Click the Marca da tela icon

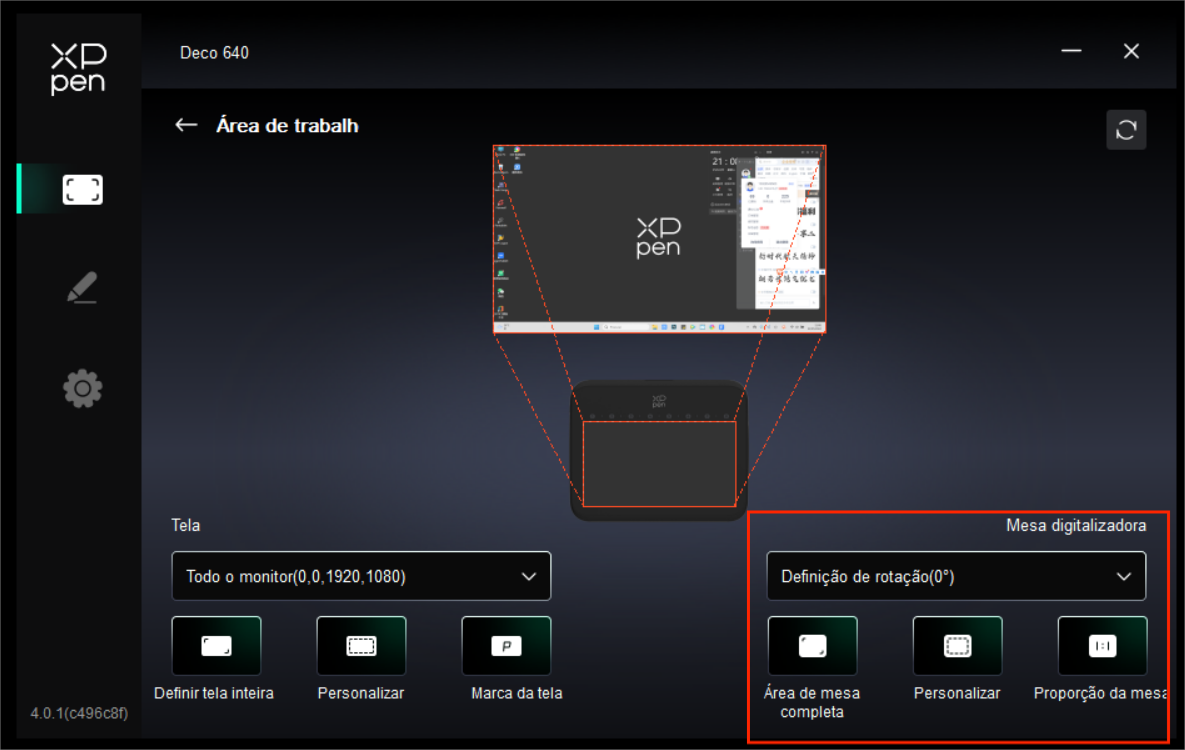(506, 646)
